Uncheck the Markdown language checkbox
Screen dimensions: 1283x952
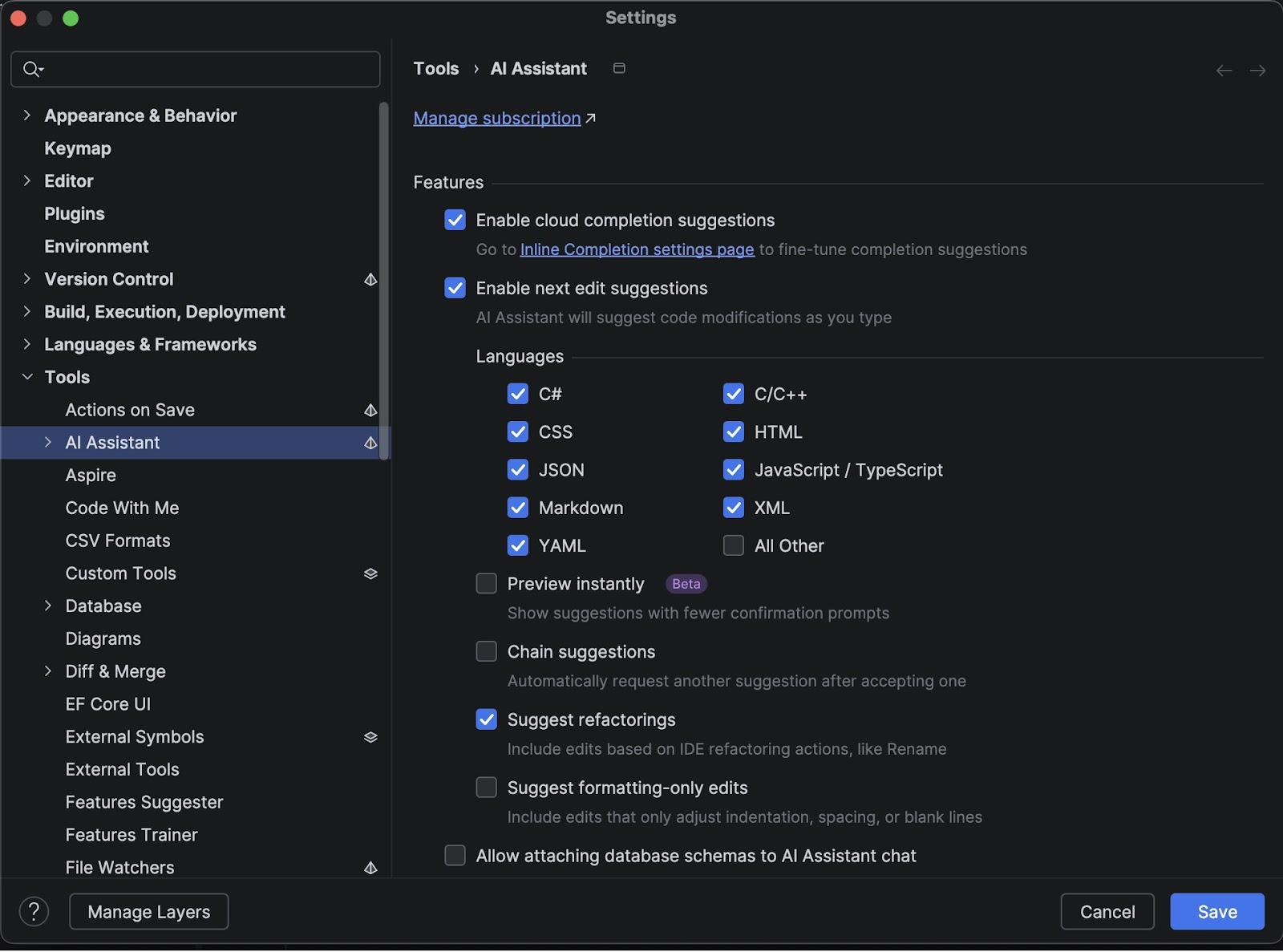click(x=518, y=508)
